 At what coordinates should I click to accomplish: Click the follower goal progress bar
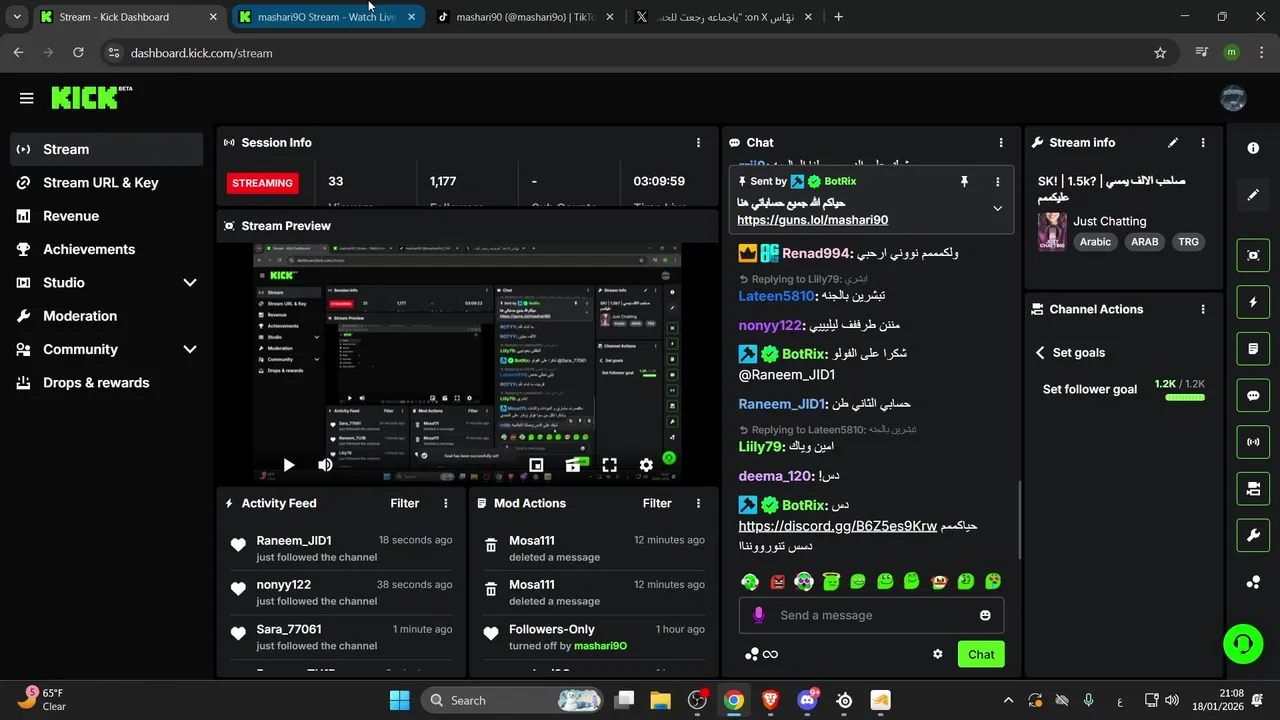[1185, 398]
